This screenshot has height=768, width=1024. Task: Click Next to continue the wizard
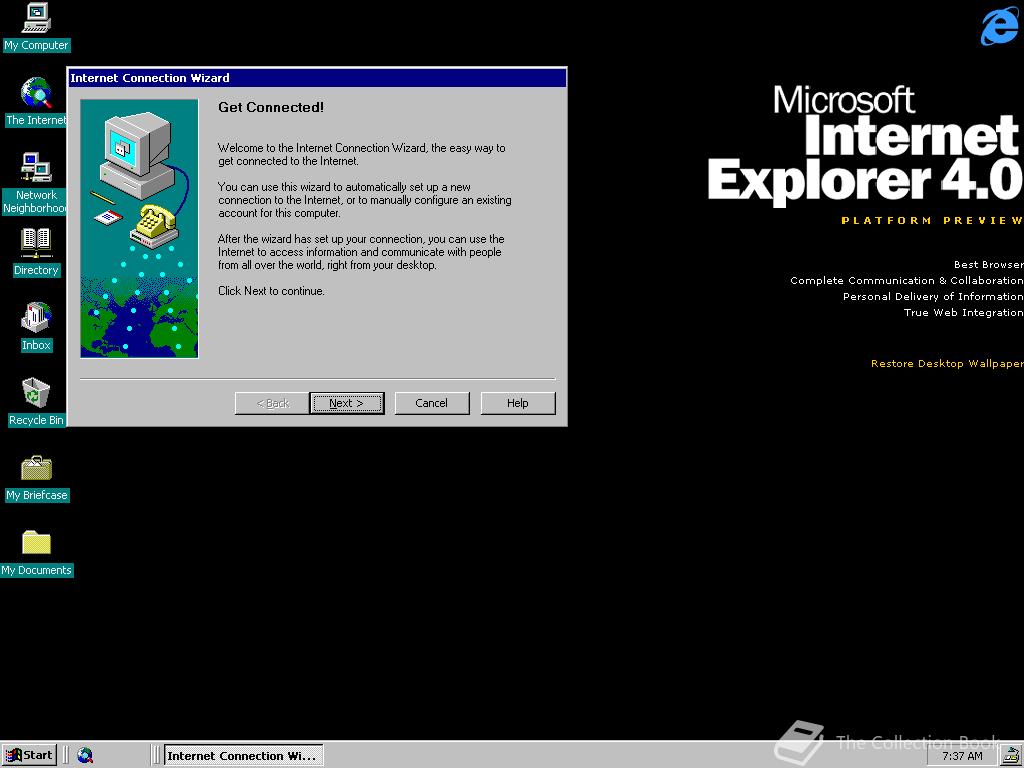click(x=347, y=403)
